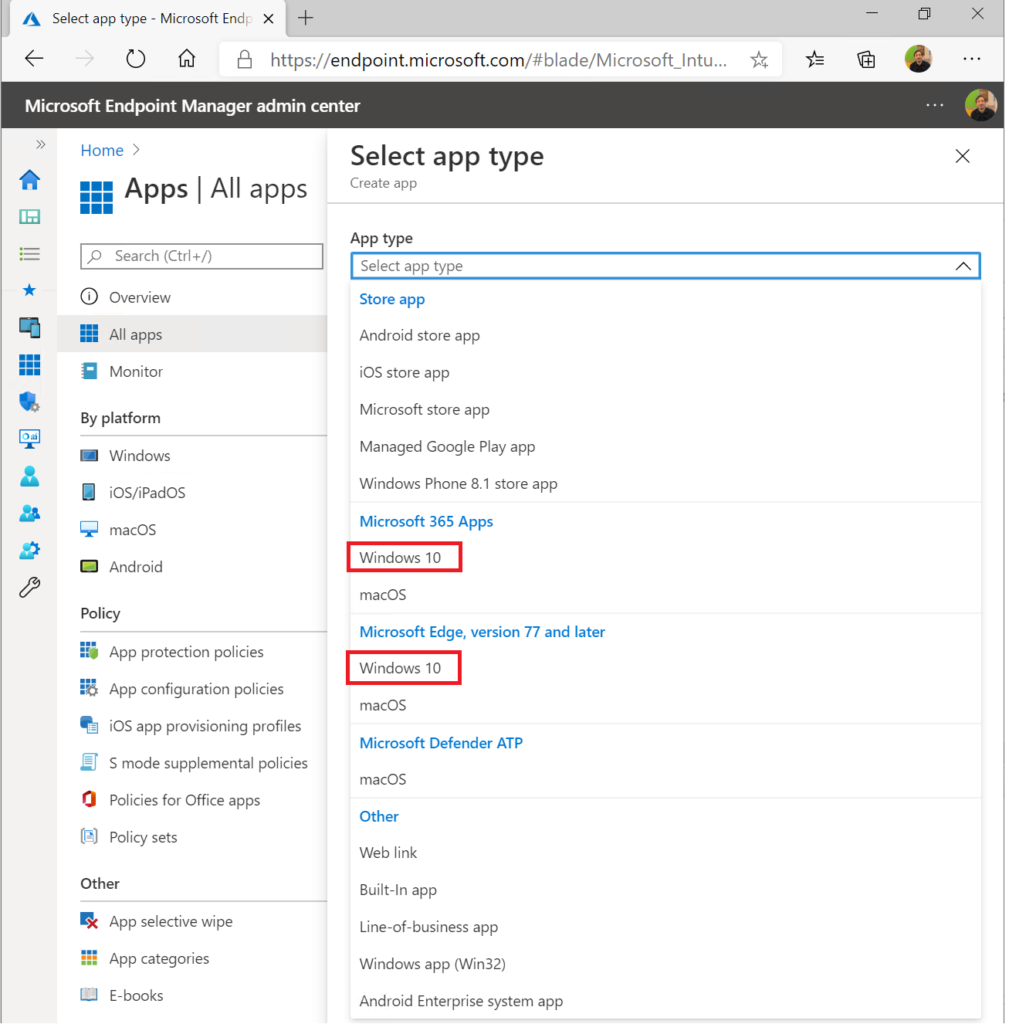Reload the page with the refresh icon
1009x1024 pixels.
135,59
